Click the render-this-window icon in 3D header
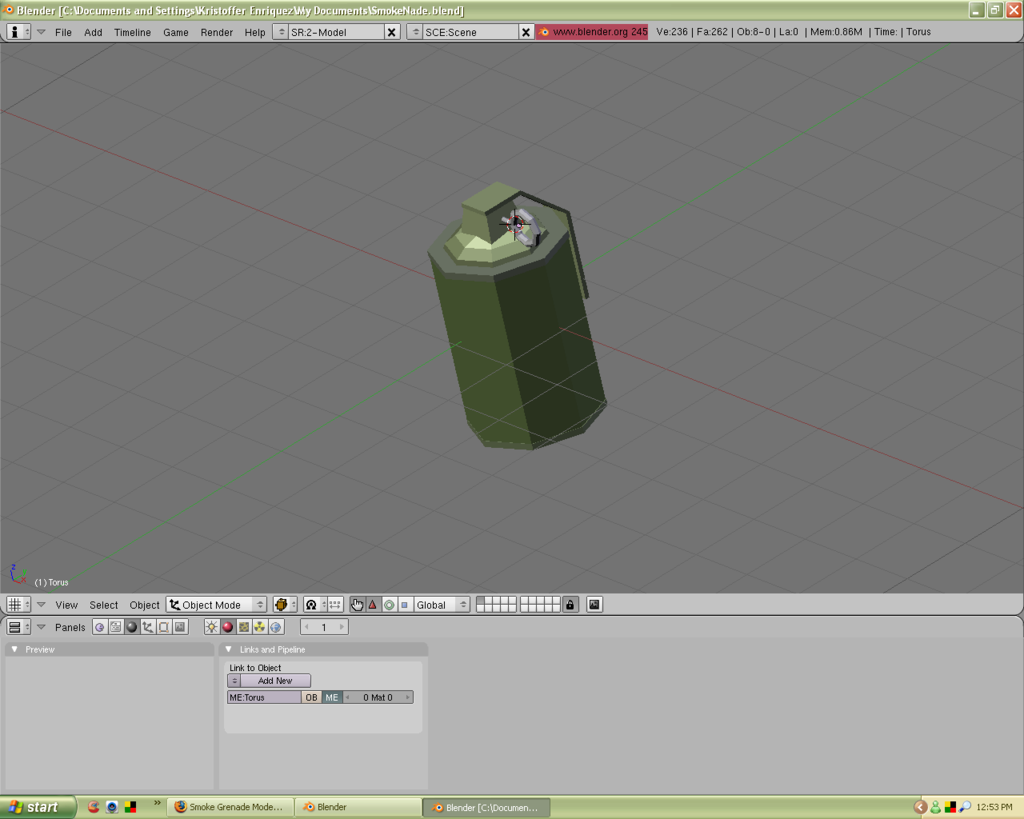 (x=594, y=605)
